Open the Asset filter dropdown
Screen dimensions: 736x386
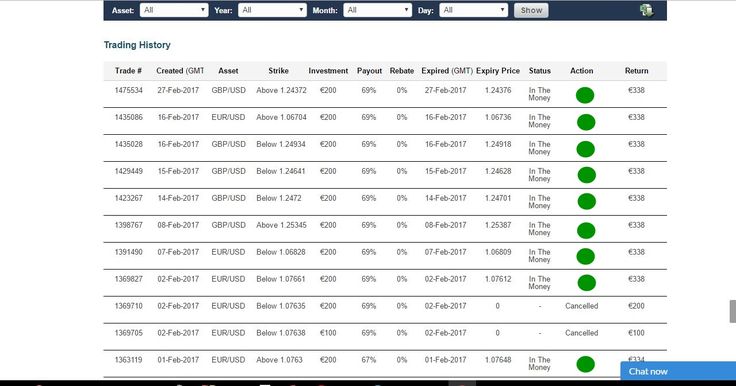click(x=174, y=10)
